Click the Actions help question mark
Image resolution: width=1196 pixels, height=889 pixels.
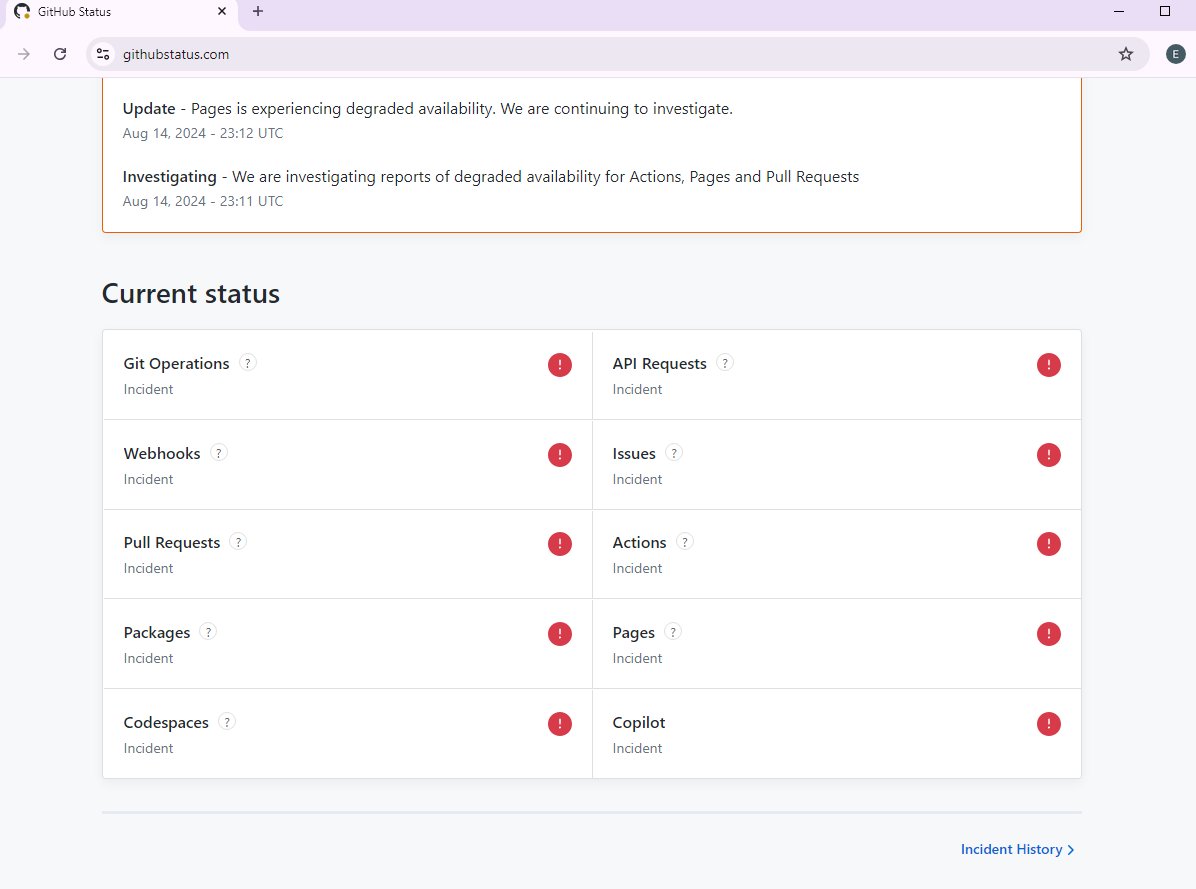(x=685, y=542)
